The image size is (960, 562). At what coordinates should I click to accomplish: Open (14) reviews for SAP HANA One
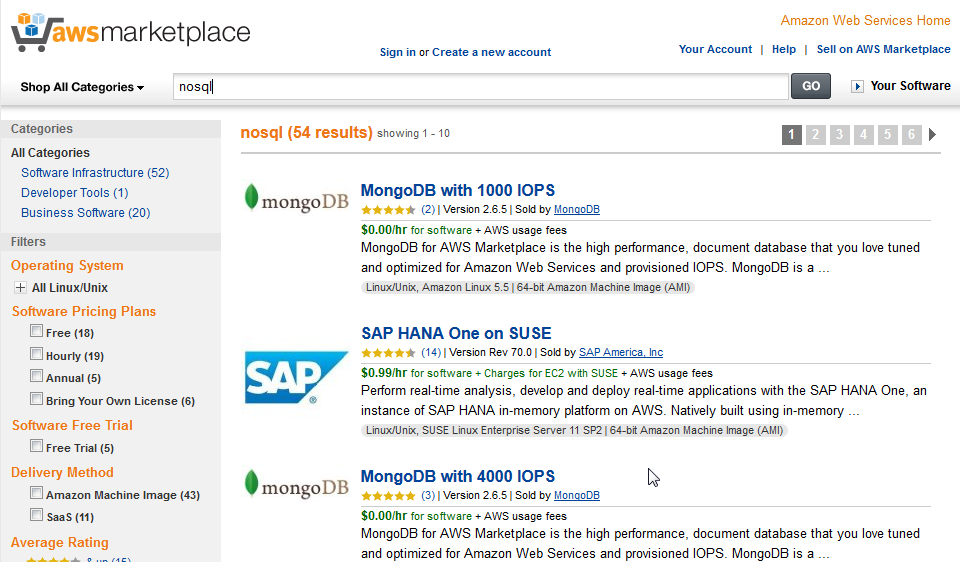point(431,352)
